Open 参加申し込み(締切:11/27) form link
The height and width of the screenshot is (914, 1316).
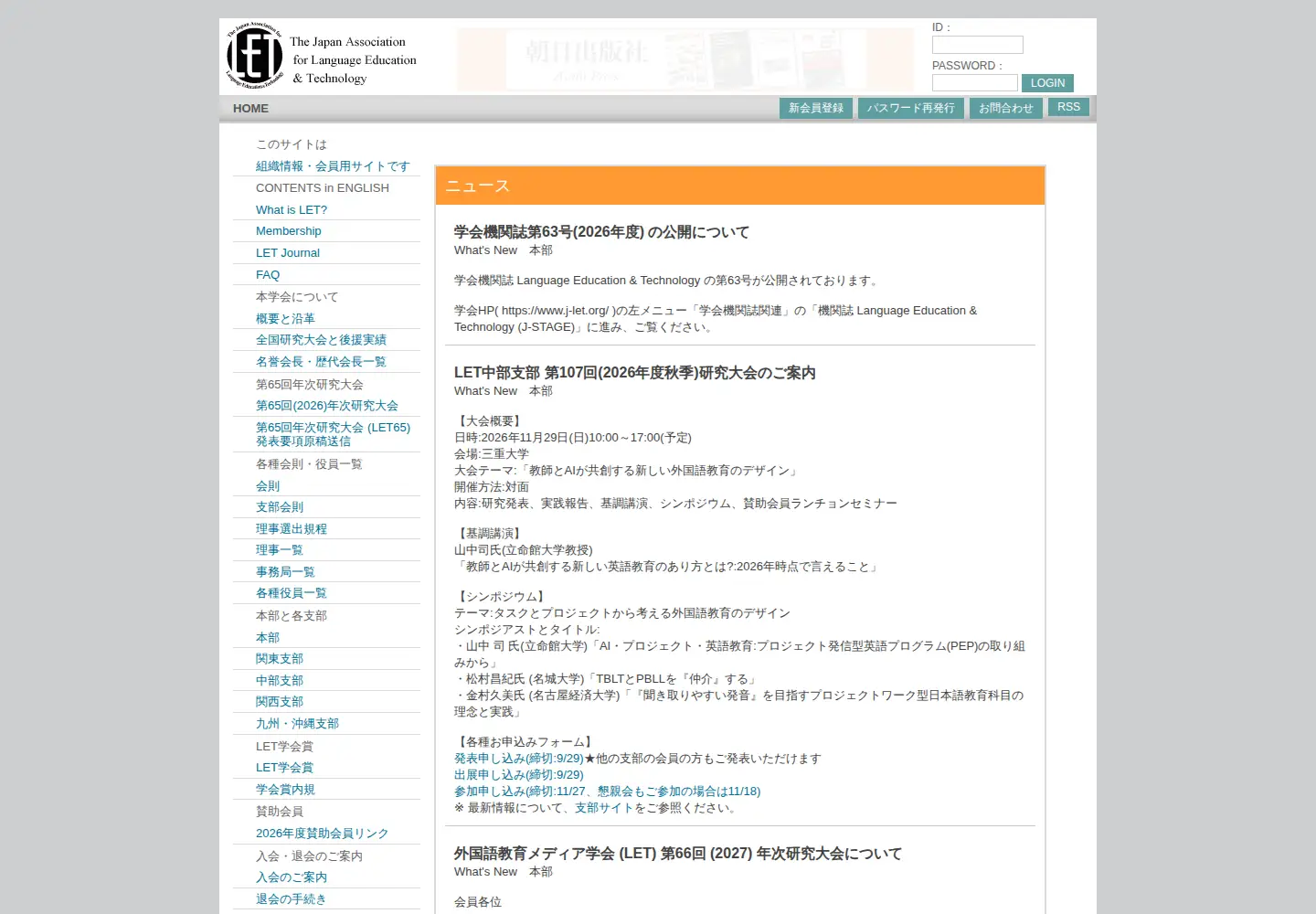pyautogui.click(x=608, y=792)
